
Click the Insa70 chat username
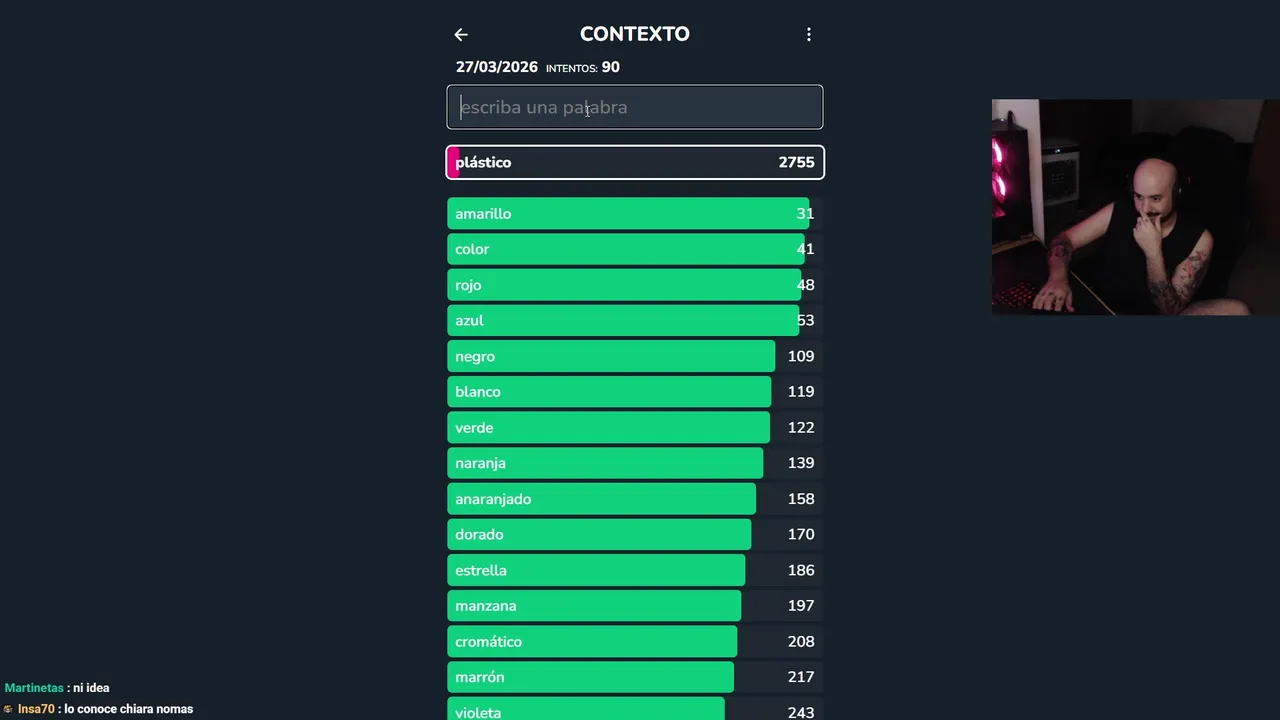tap(36, 709)
